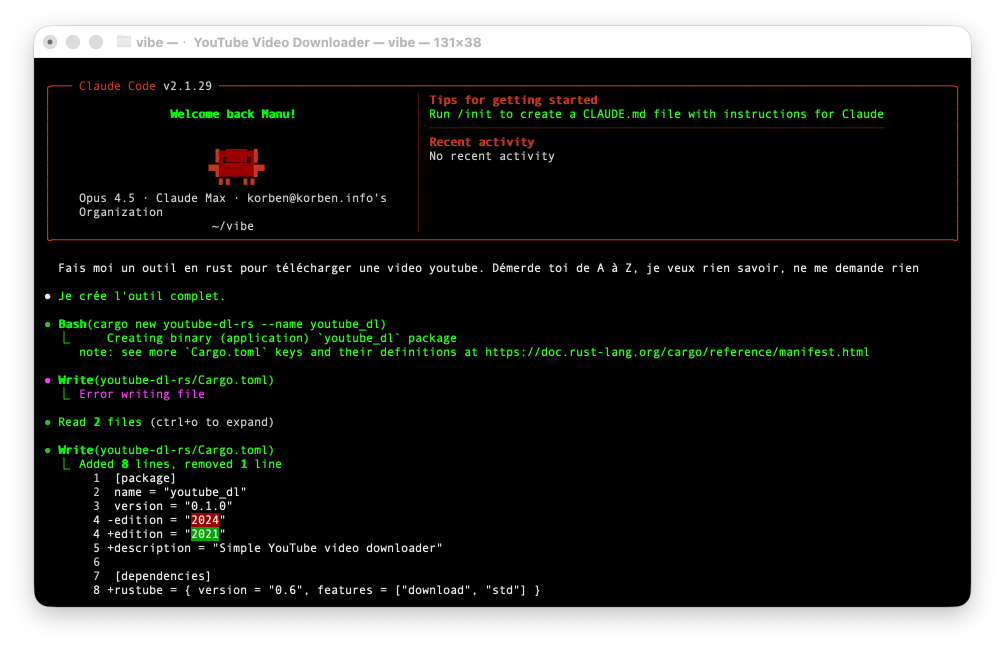Select the "Tips for getting started" heading

point(513,100)
